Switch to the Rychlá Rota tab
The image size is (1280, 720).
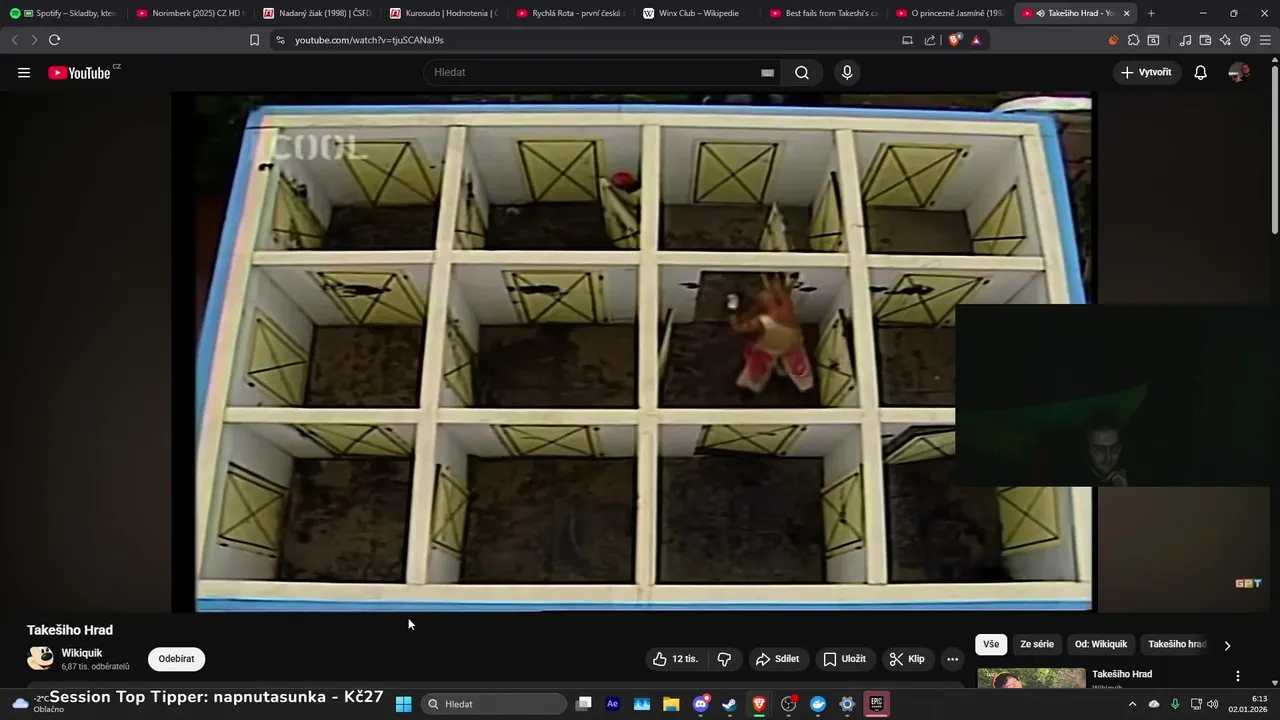click(x=571, y=13)
